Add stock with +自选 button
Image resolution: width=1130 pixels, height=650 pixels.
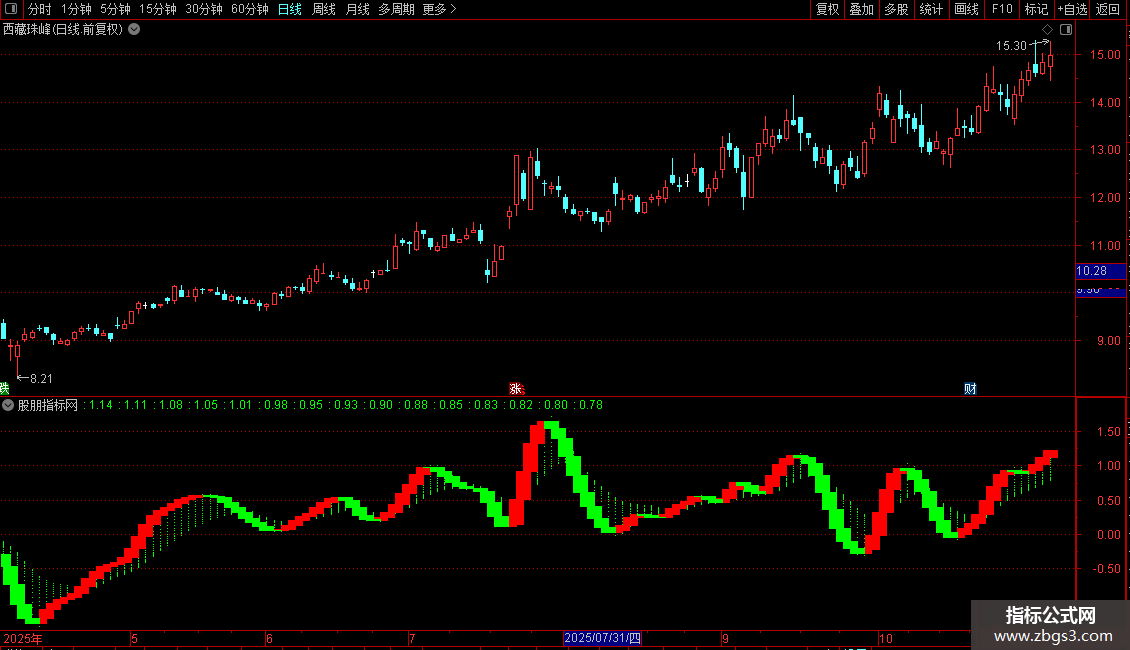pos(1072,9)
